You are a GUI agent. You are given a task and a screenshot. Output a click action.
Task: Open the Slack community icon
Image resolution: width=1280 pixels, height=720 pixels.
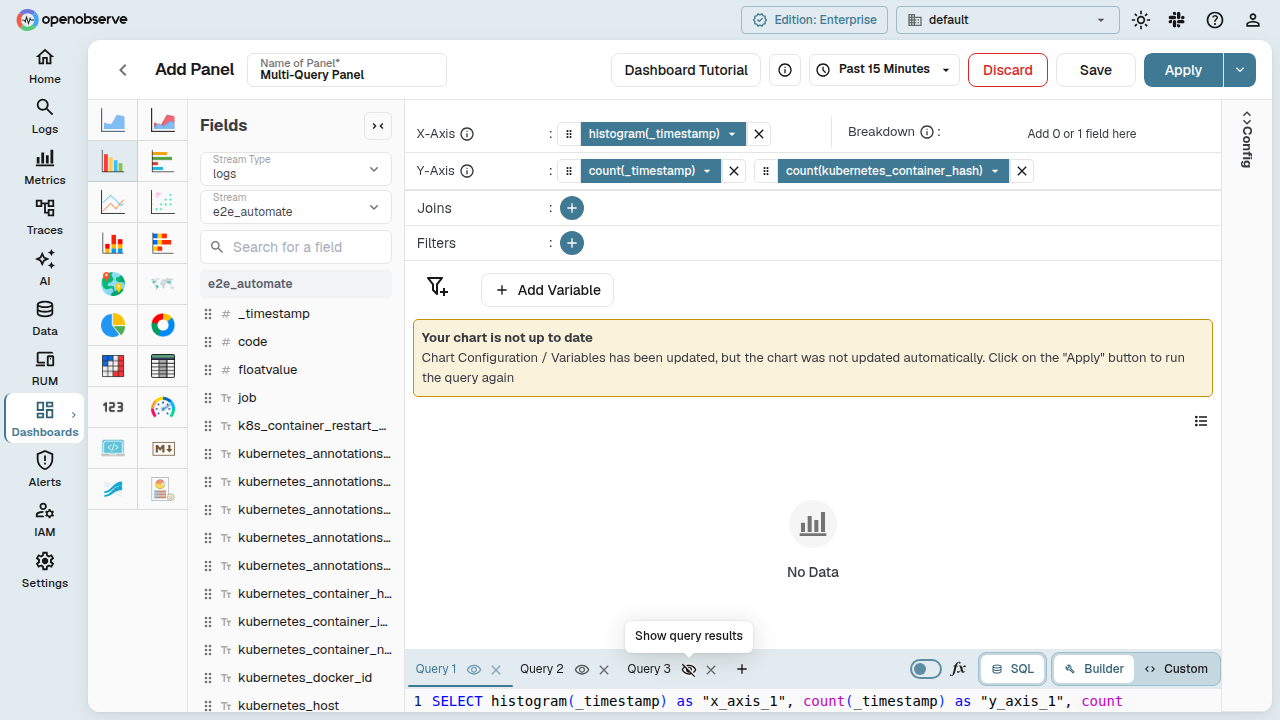click(1177, 20)
